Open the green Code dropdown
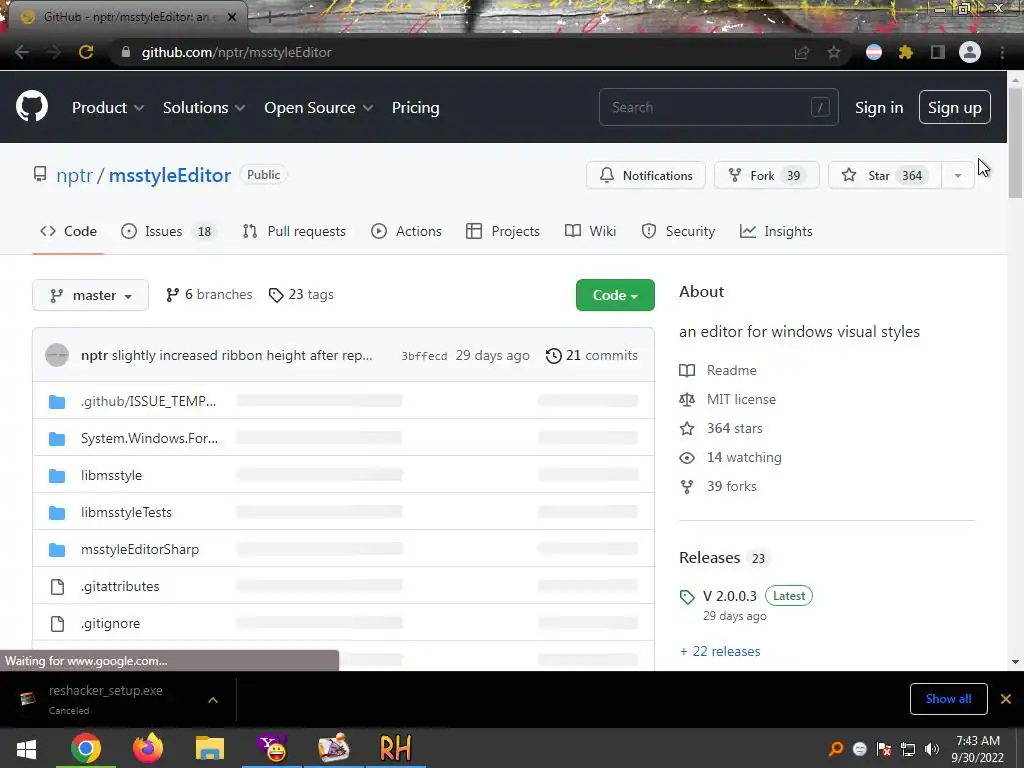 615,295
